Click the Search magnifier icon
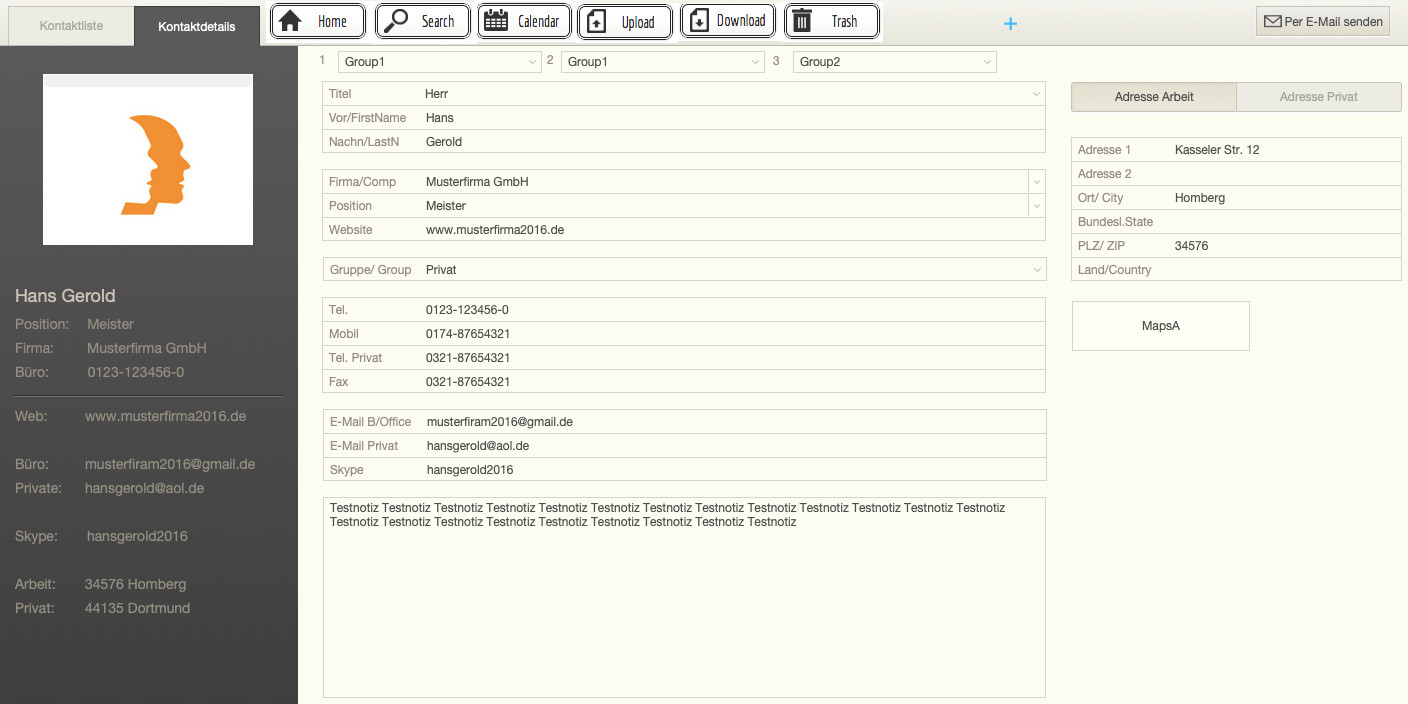This screenshot has height=704, width=1408. [x=397, y=21]
